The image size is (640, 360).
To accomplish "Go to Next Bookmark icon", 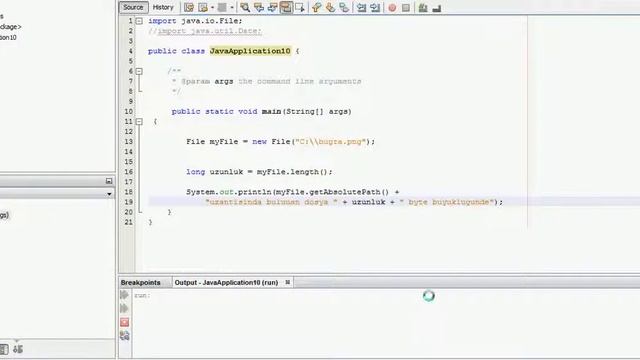I will tap(330, 7).
